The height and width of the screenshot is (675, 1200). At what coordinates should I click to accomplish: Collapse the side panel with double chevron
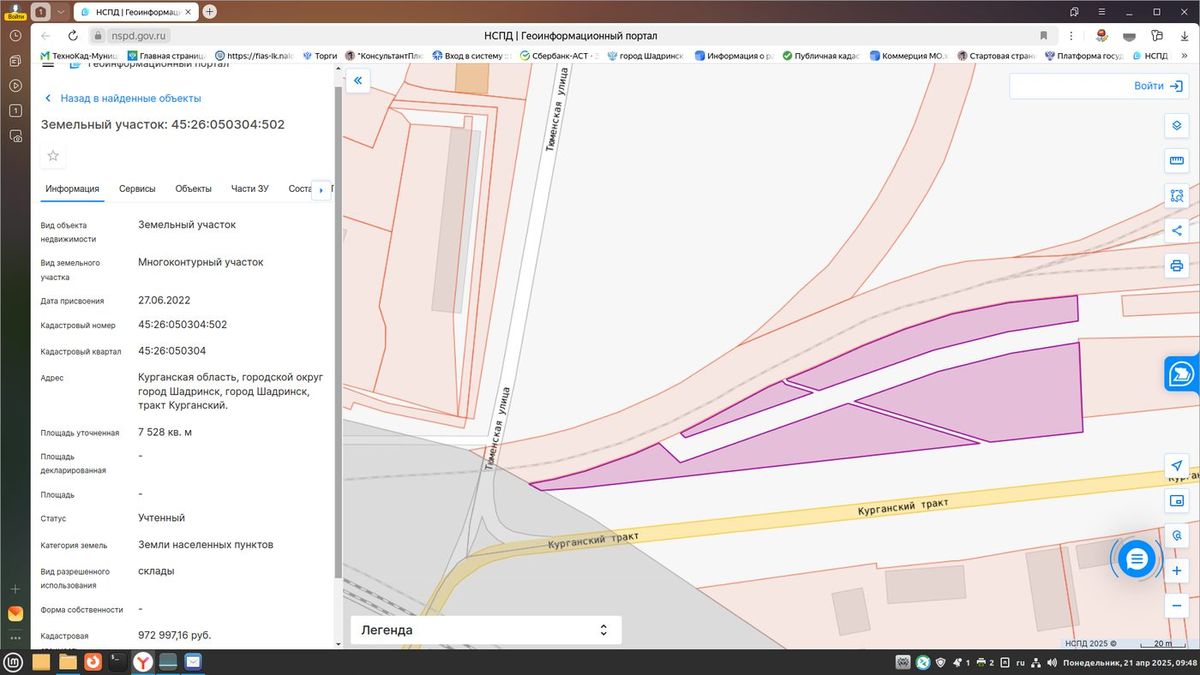point(357,81)
